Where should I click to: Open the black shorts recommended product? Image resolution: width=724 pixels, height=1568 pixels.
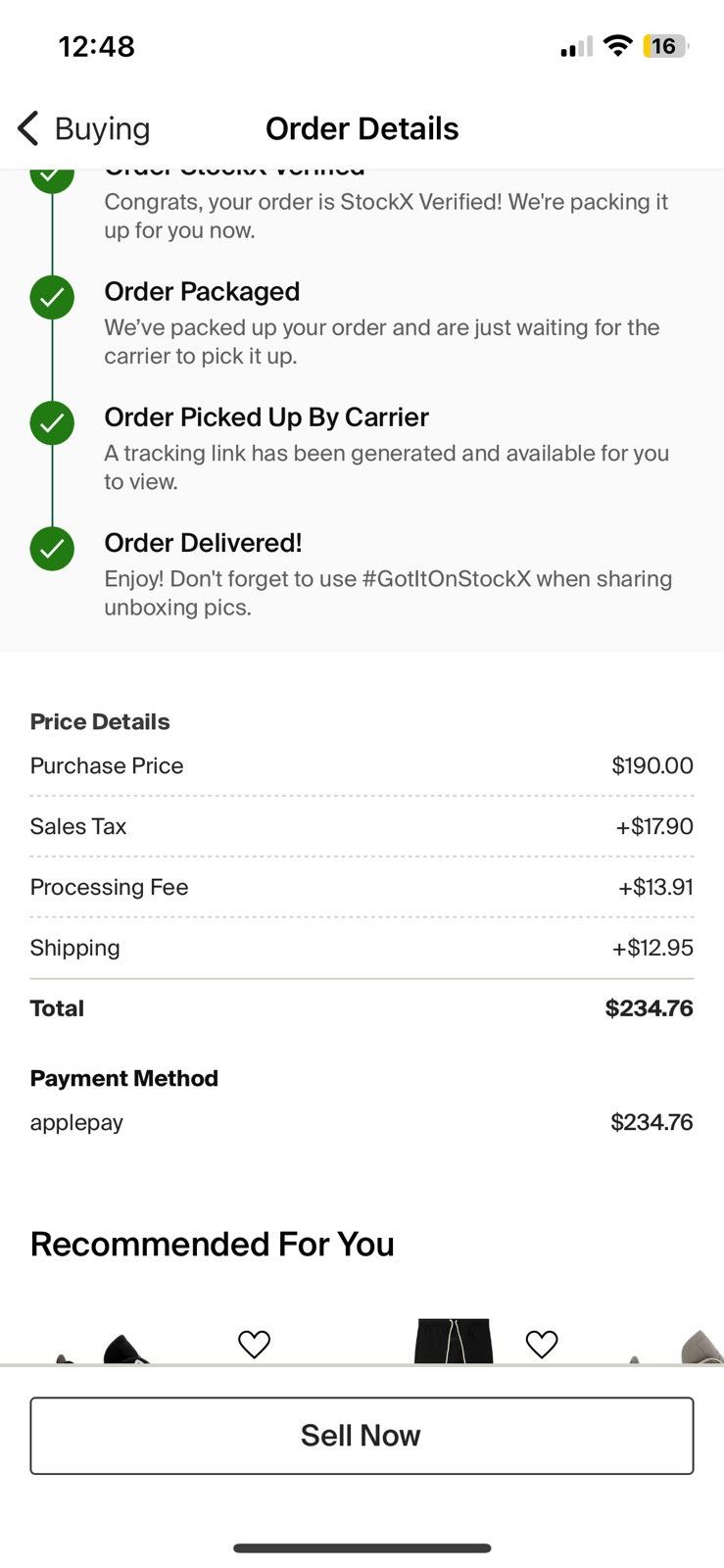coord(453,1341)
